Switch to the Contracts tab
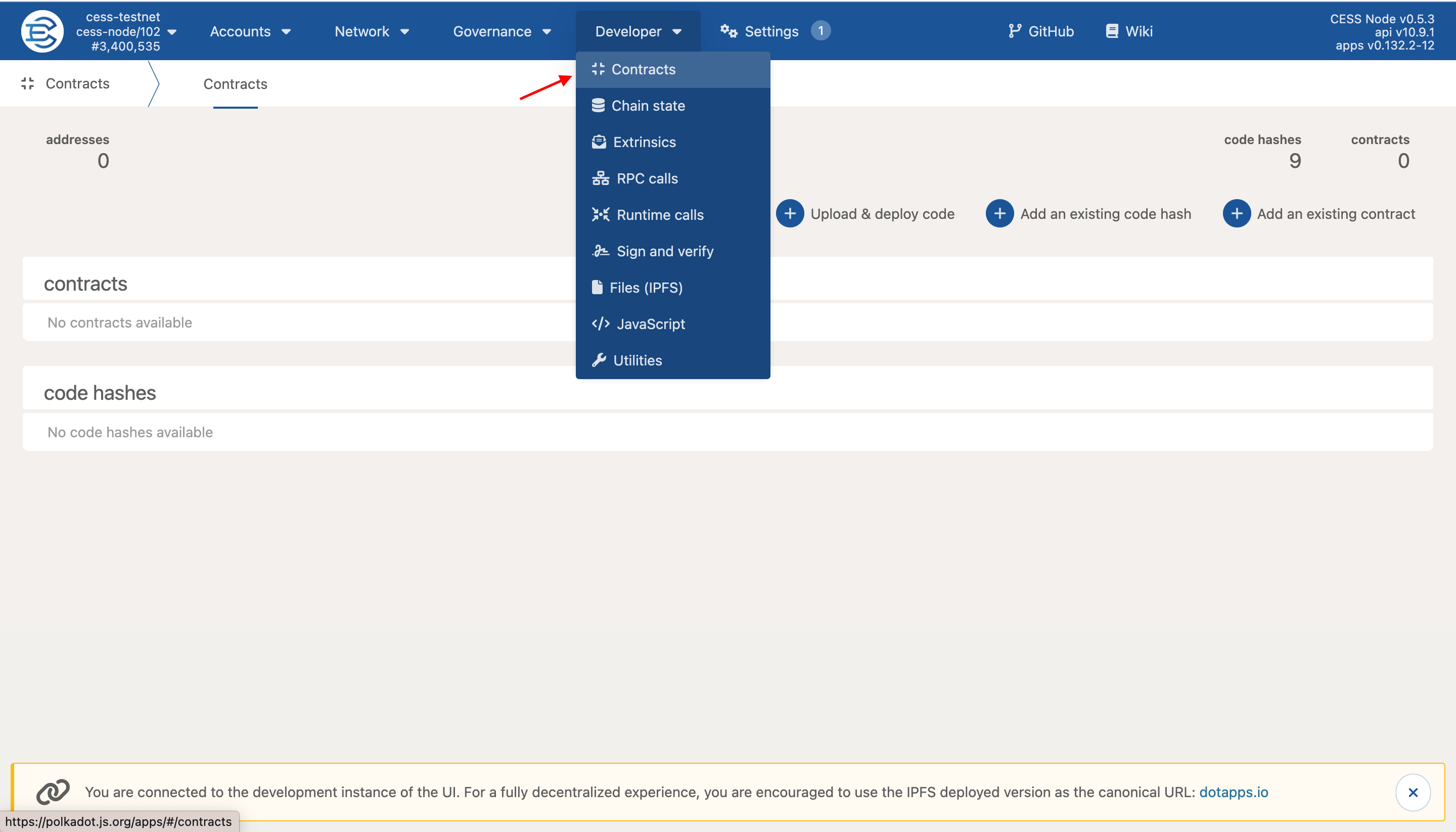Image resolution: width=1456 pixels, height=832 pixels. click(x=236, y=84)
